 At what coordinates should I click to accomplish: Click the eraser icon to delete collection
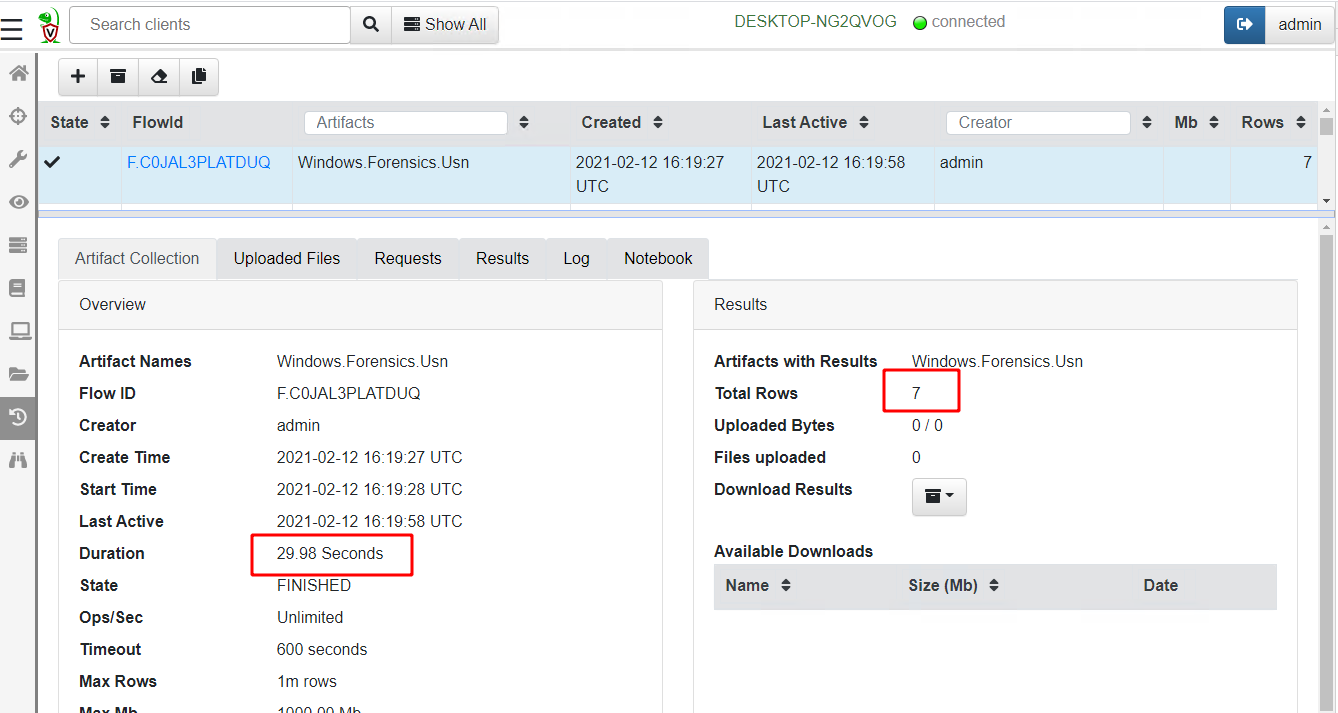point(158,77)
